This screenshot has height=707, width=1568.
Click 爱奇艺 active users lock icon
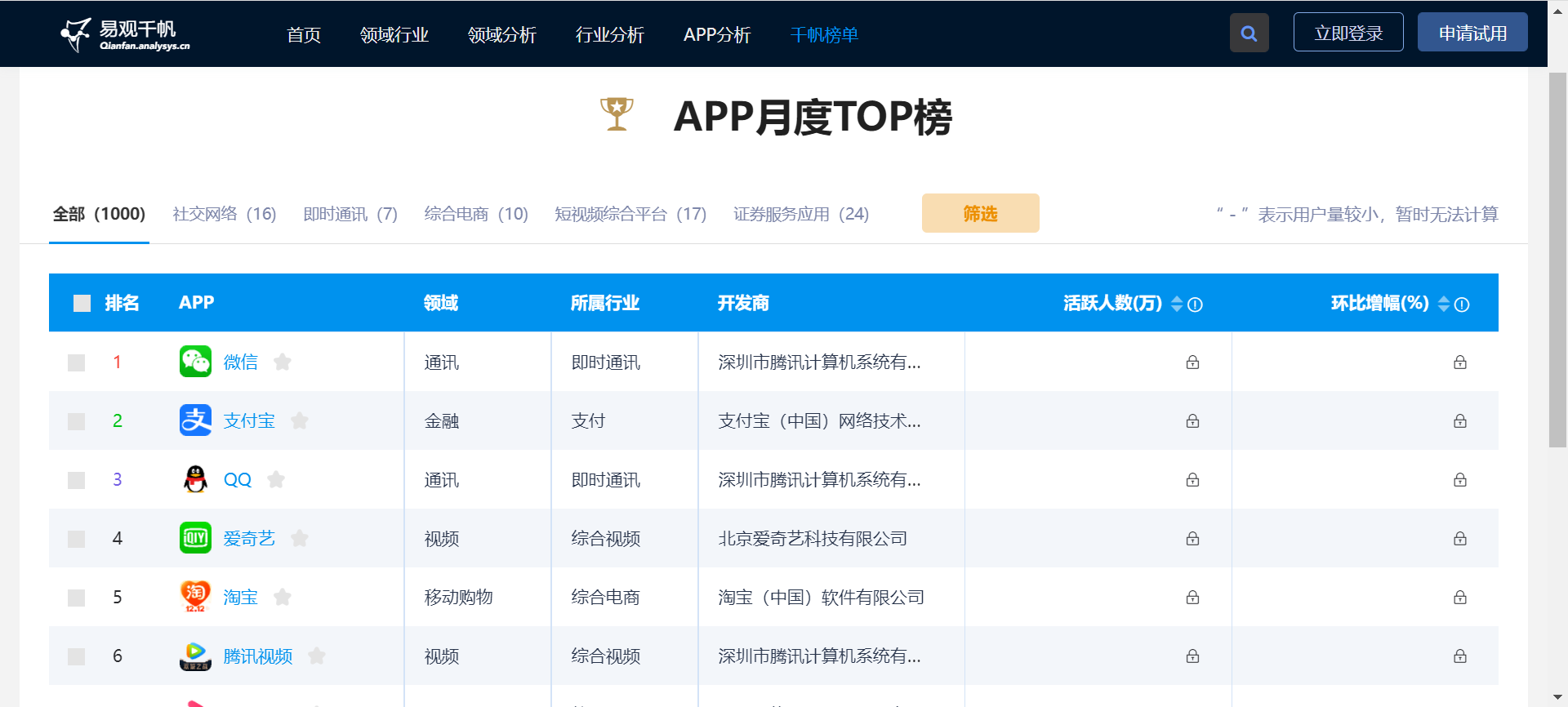(x=1192, y=538)
